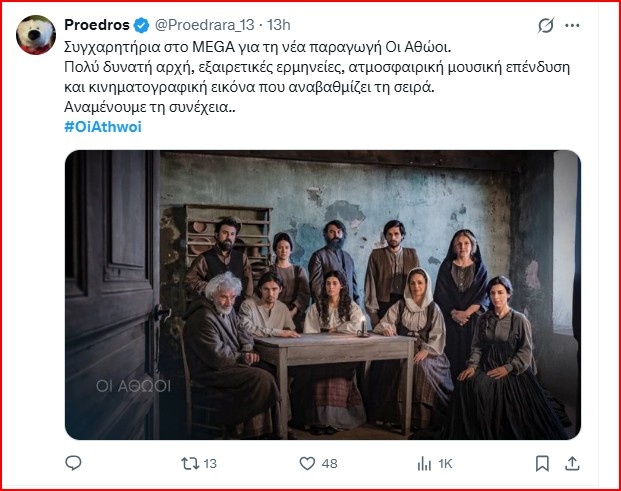Open the #OiAthwoi hashtag link
This screenshot has width=621, height=491.
(103, 127)
